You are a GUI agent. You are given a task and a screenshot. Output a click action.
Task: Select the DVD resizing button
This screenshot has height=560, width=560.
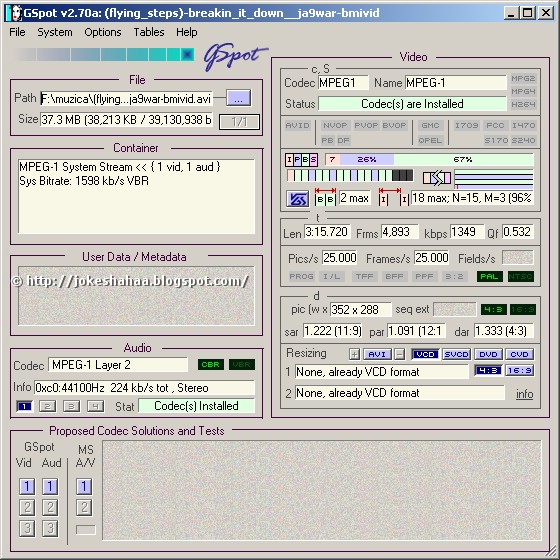488,354
